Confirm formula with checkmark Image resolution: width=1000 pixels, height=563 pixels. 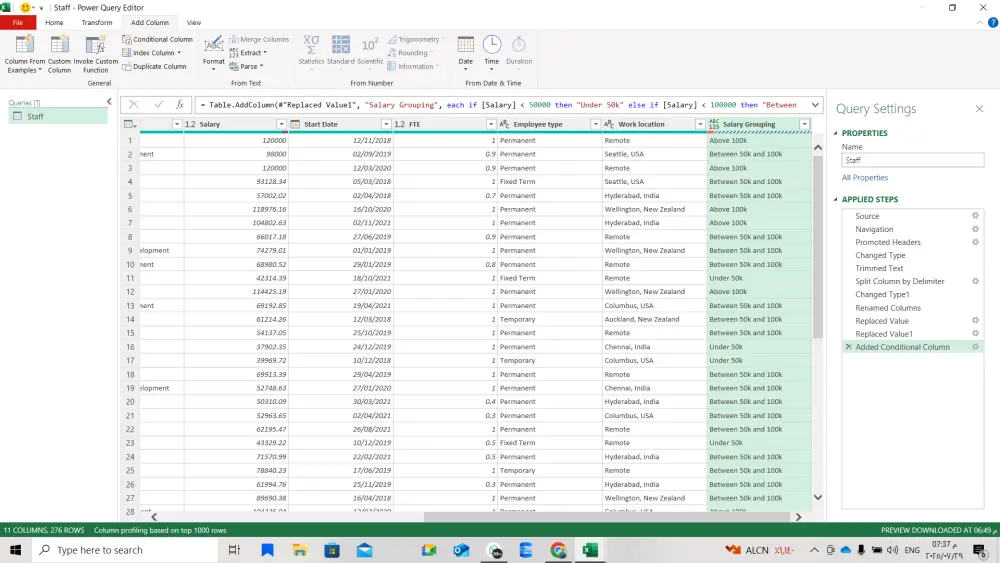[x=158, y=105]
